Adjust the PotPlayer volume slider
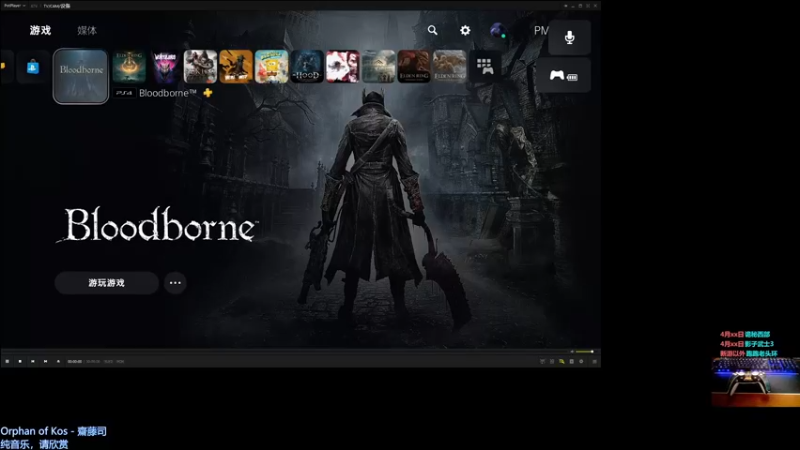 pos(584,352)
